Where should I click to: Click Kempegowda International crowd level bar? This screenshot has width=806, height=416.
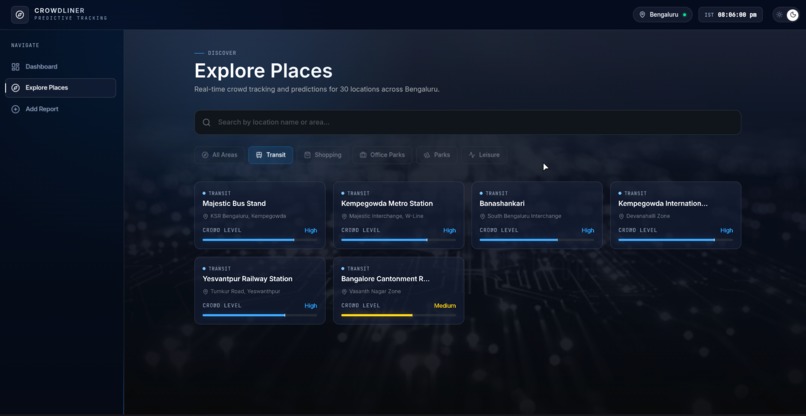pyautogui.click(x=675, y=240)
